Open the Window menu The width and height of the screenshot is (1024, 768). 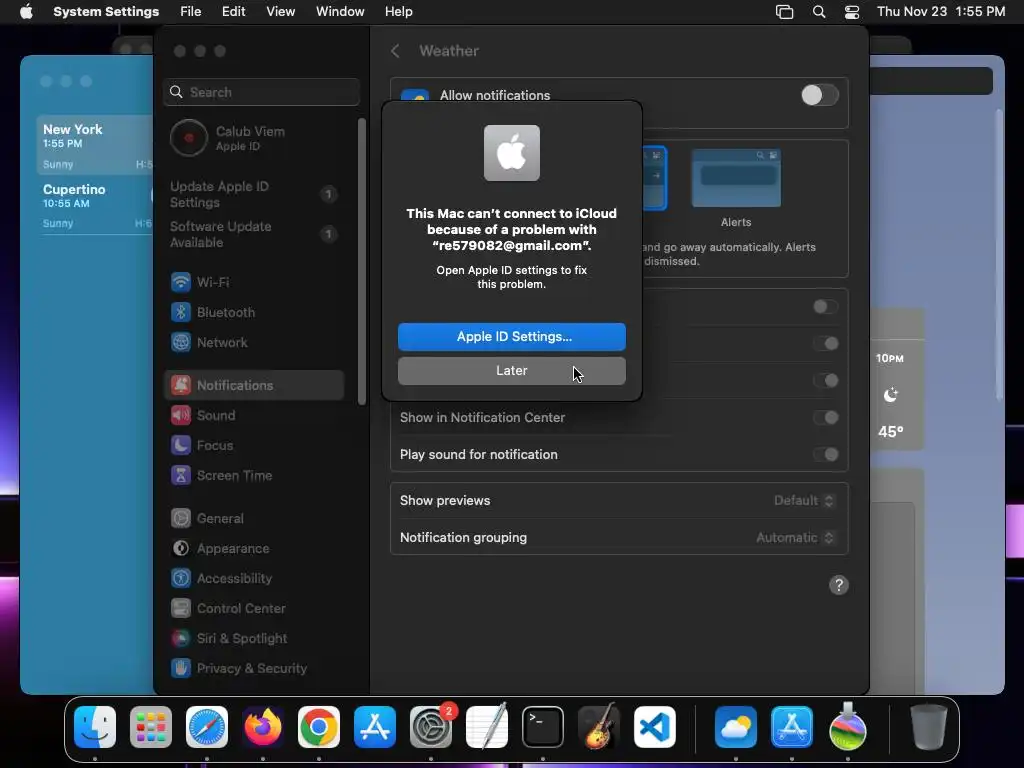[x=340, y=12]
